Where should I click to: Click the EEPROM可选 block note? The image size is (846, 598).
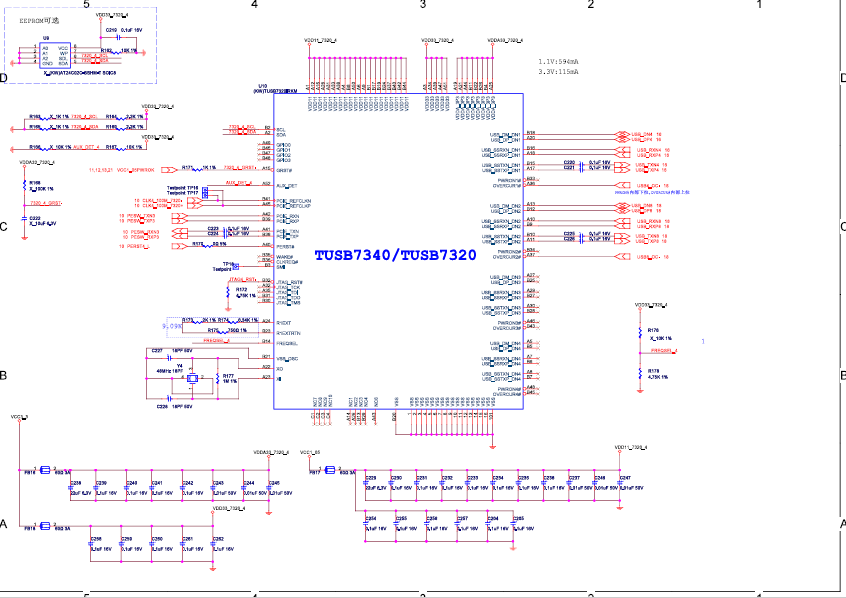(x=39, y=21)
